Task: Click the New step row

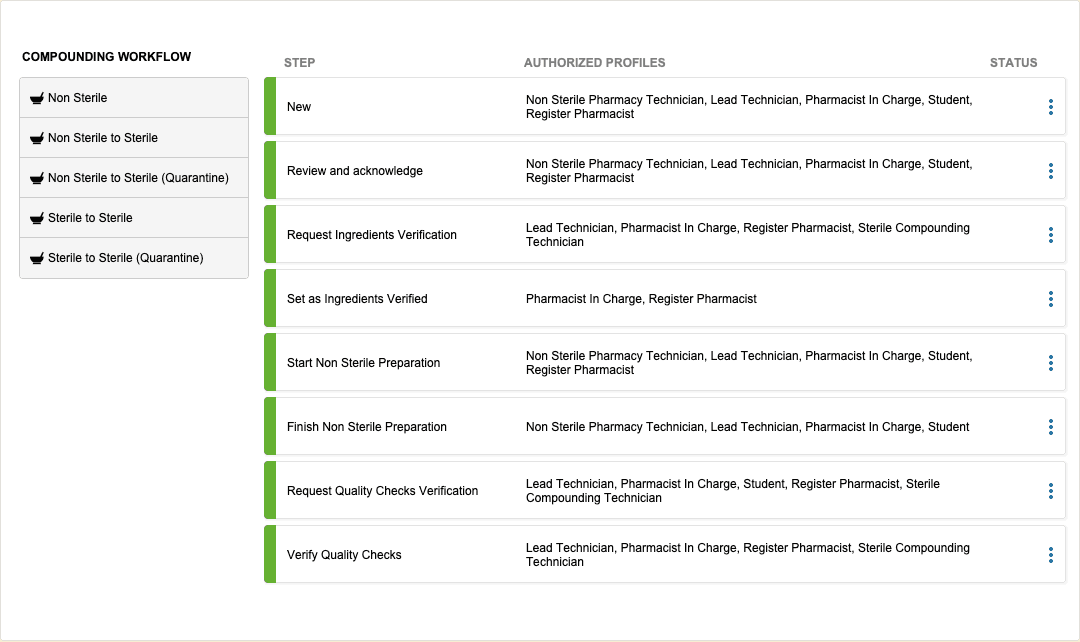Action: pyautogui.click(x=299, y=107)
